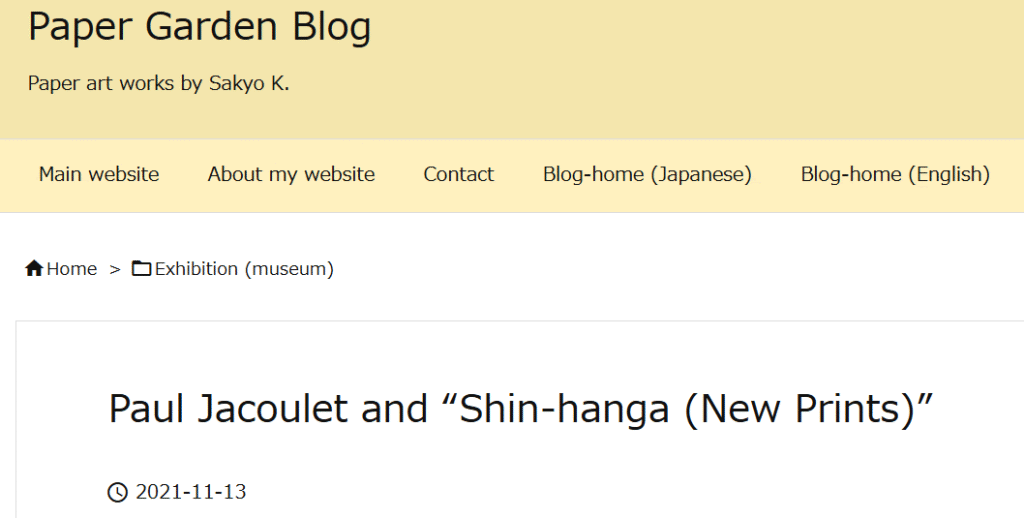The height and width of the screenshot is (518, 1024).
Task: Click the 2021-11-13 publish date
Action: (x=191, y=492)
